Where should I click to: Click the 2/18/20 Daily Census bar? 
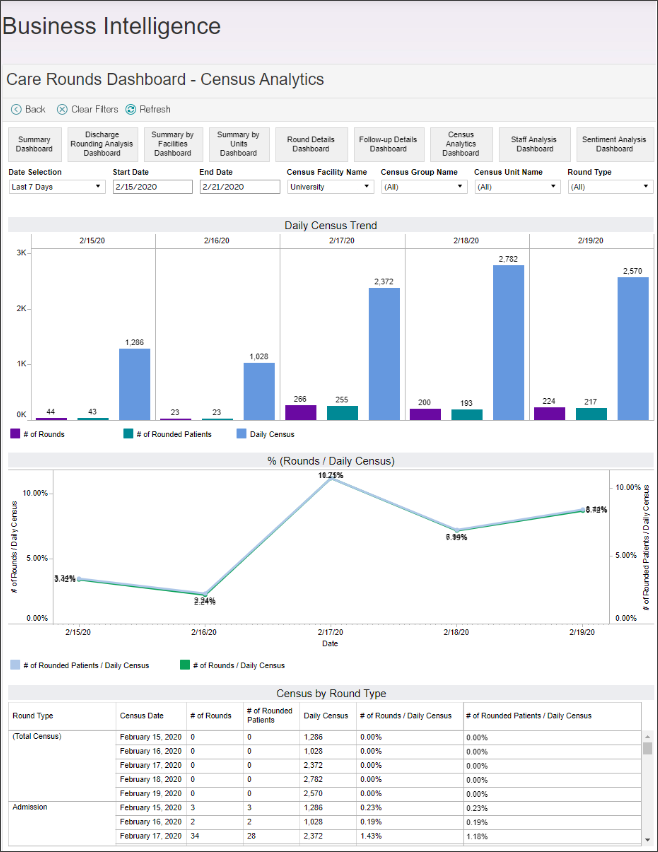(508, 342)
